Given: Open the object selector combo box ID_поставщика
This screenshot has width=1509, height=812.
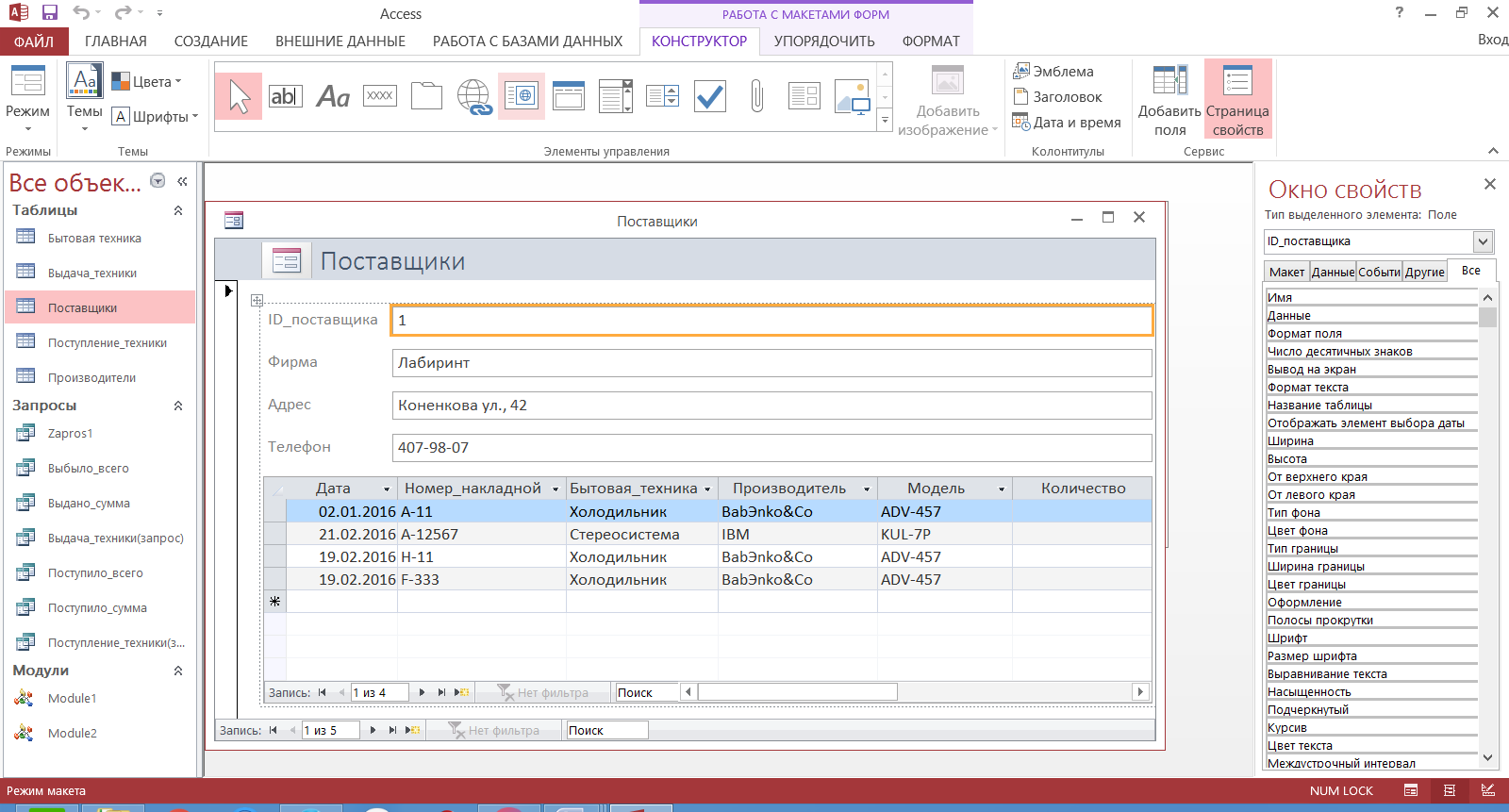Looking at the screenshot, I should coord(1483,241).
